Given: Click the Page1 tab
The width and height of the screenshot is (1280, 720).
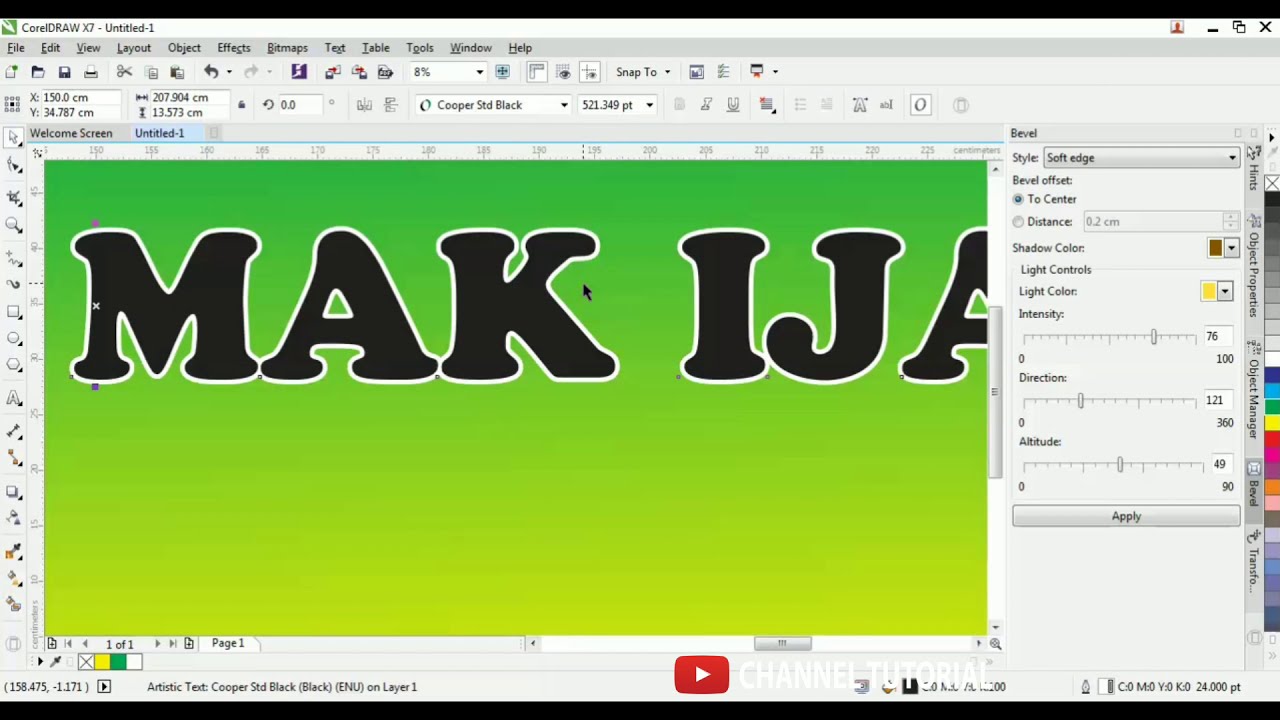Looking at the screenshot, I should pos(228,643).
